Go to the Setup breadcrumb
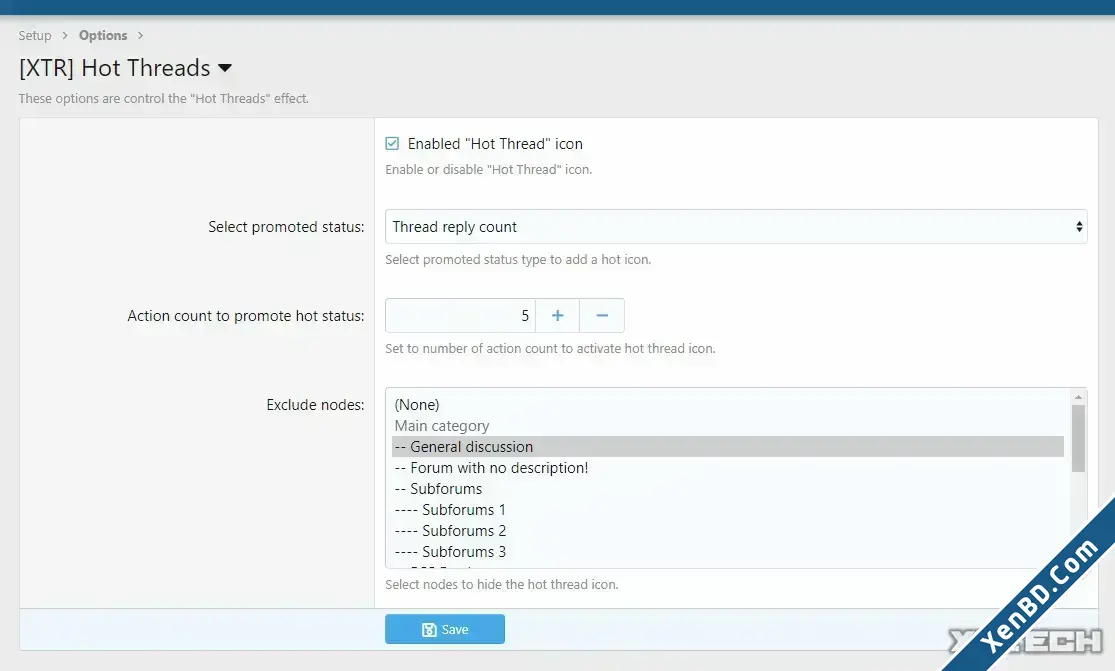 tap(35, 36)
